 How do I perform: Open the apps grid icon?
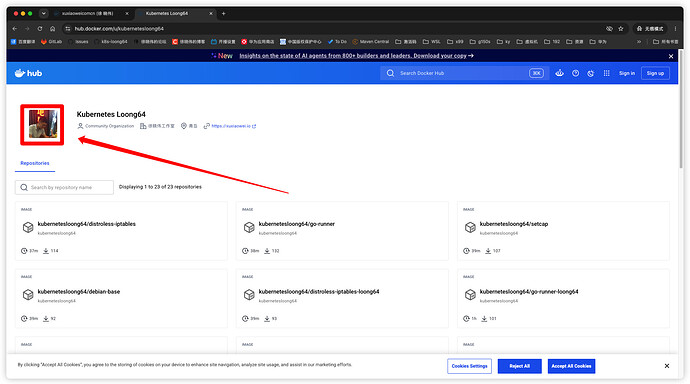point(606,73)
